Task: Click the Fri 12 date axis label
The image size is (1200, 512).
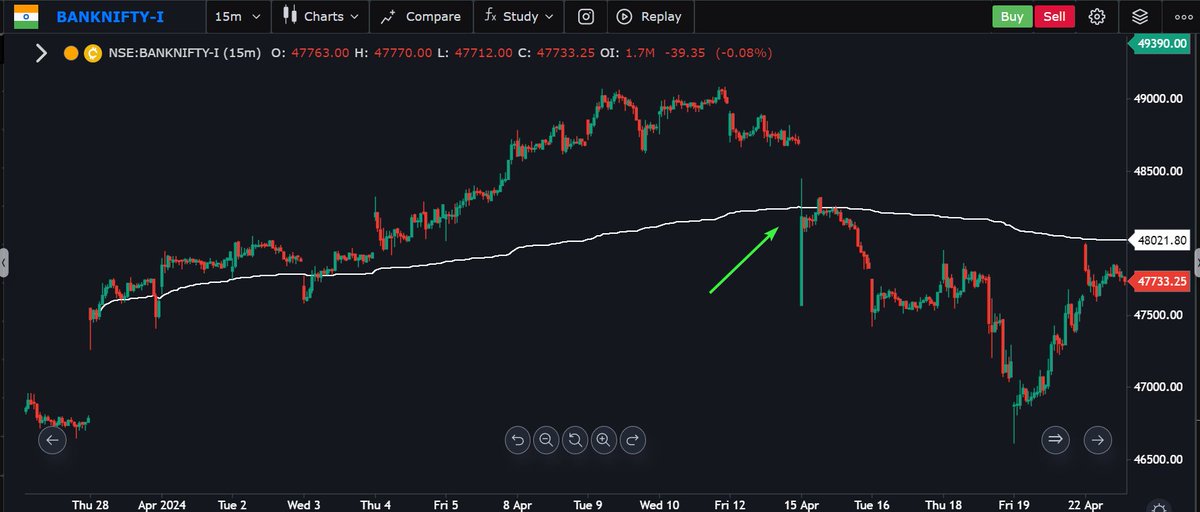Action: pyautogui.click(x=732, y=505)
